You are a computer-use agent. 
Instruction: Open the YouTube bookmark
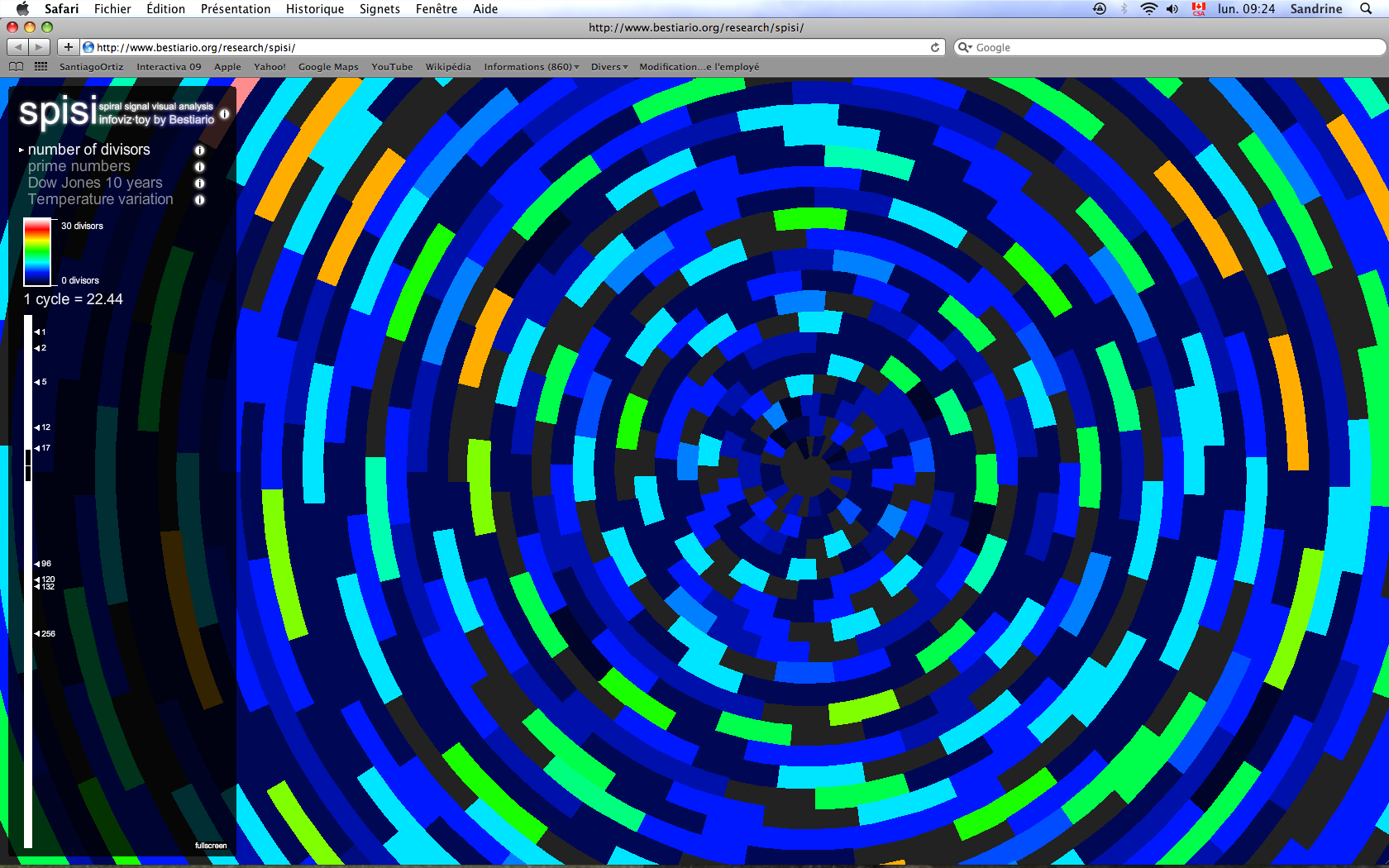[x=392, y=67]
